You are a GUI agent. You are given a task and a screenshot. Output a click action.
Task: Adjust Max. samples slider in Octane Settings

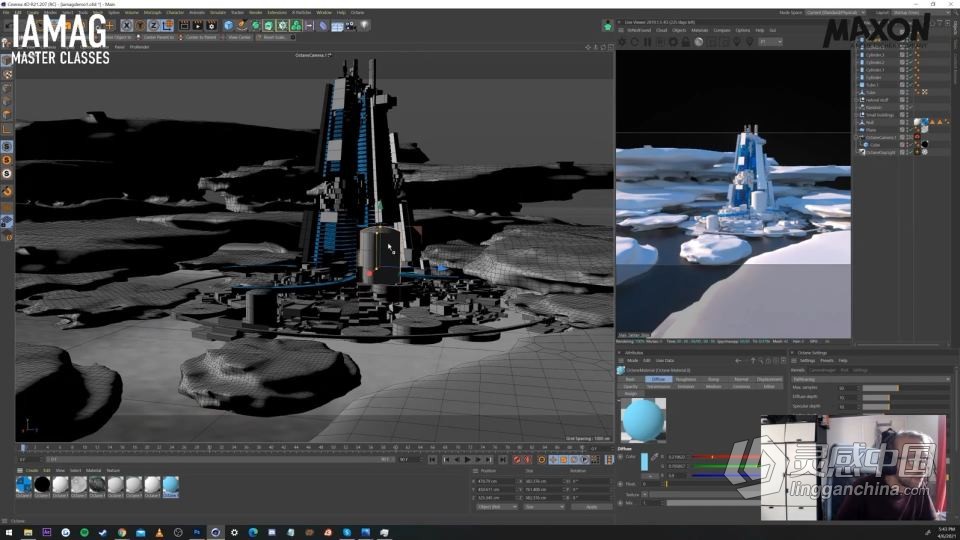(906, 388)
